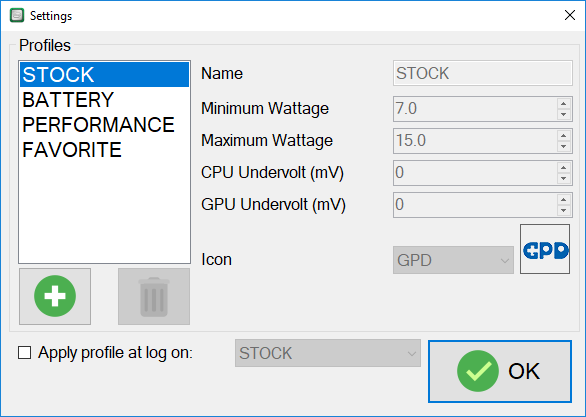
Task: Select the FAVORITE profile
Action: point(105,150)
